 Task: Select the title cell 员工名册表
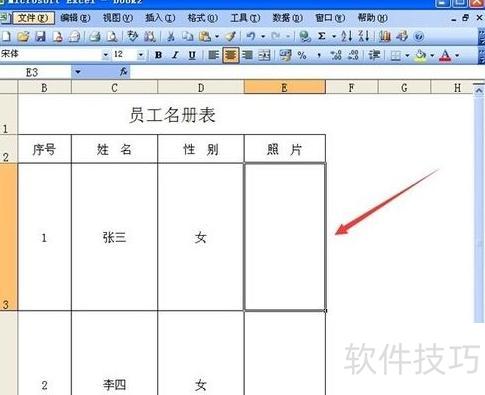(172, 114)
